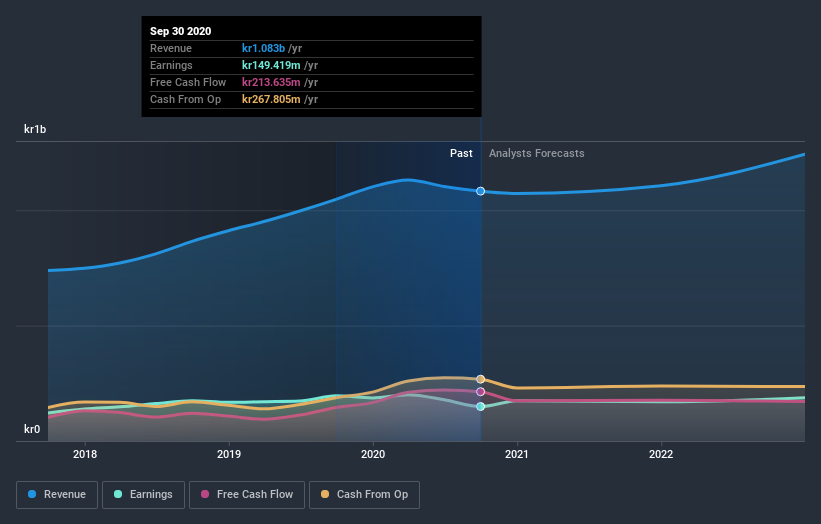Click the Sep 30 2020 tooltip date

point(181,31)
